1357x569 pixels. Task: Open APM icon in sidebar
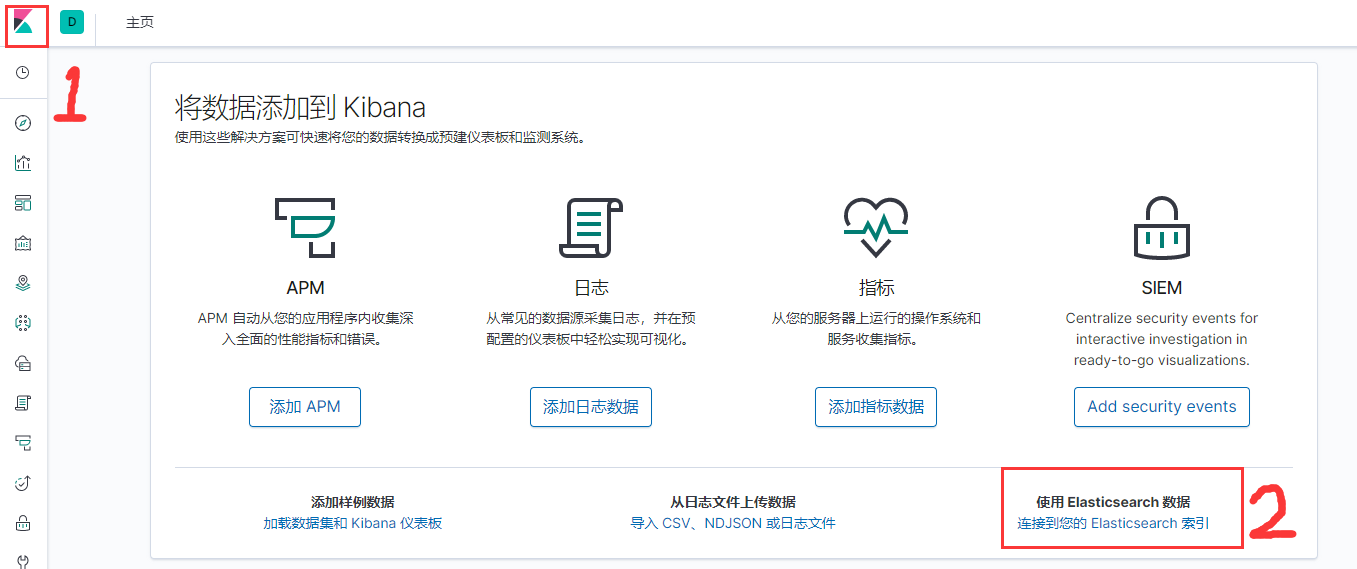click(23, 443)
